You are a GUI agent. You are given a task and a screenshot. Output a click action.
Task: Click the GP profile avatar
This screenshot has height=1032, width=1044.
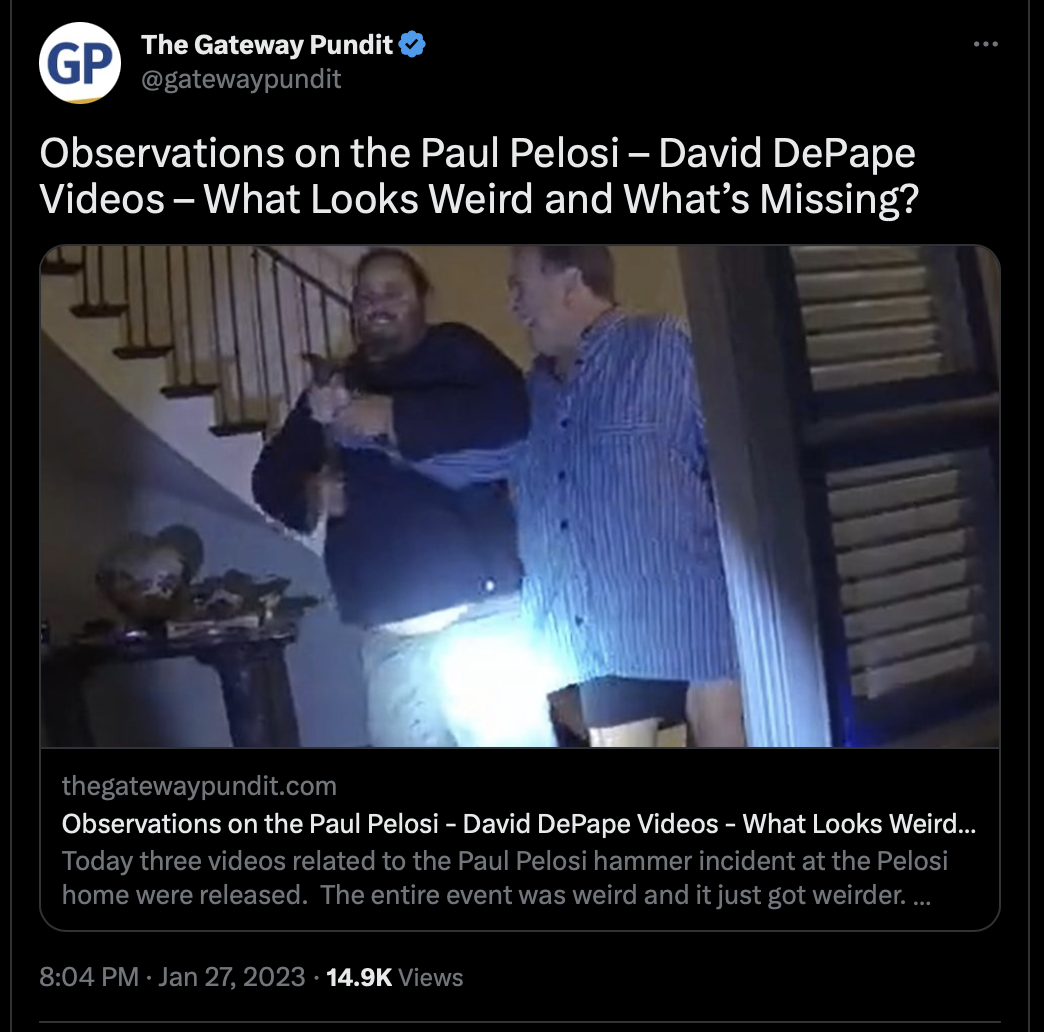tap(80, 63)
